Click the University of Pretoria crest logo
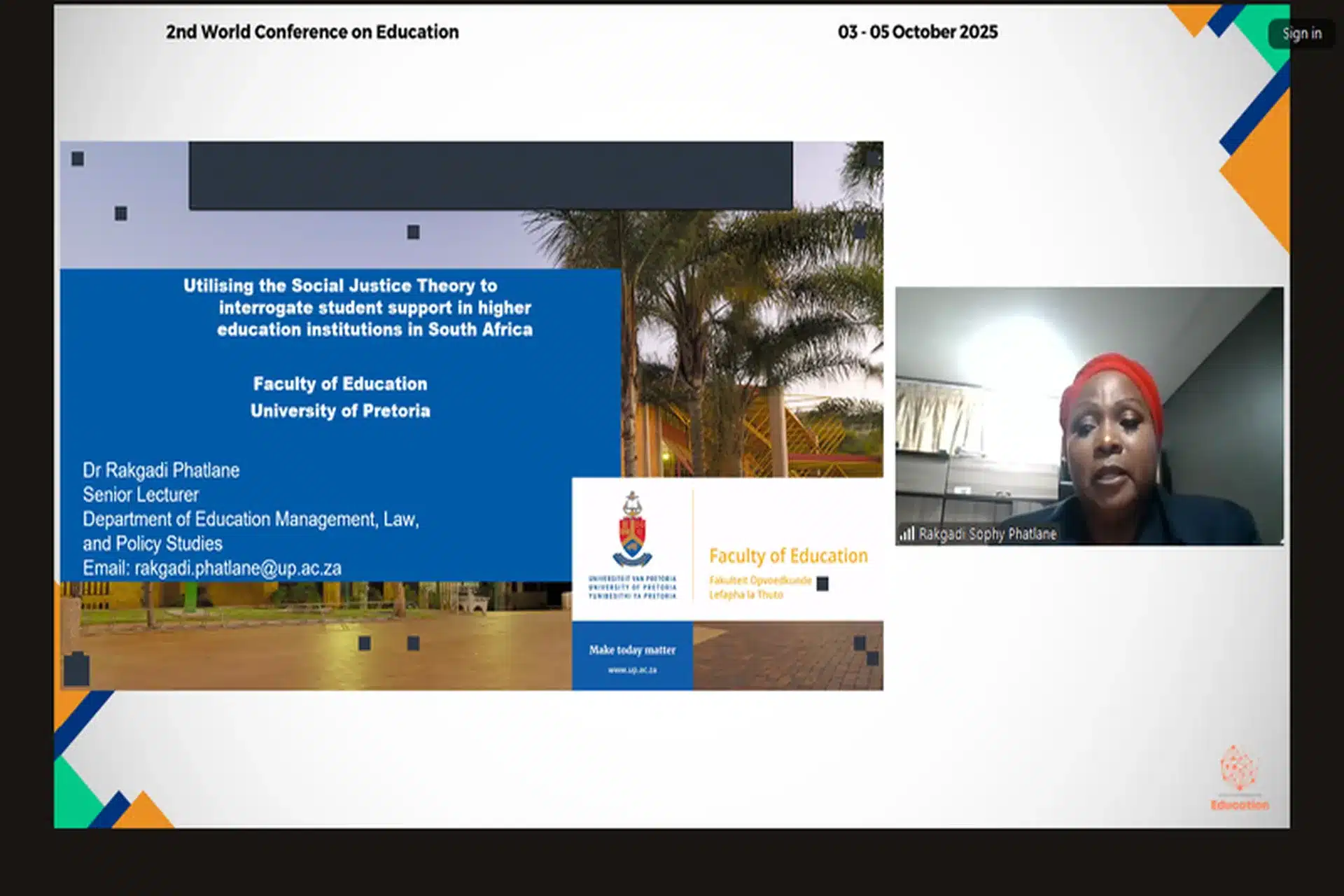Image resolution: width=1344 pixels, height=896 pixels. [x=632, y=530]
